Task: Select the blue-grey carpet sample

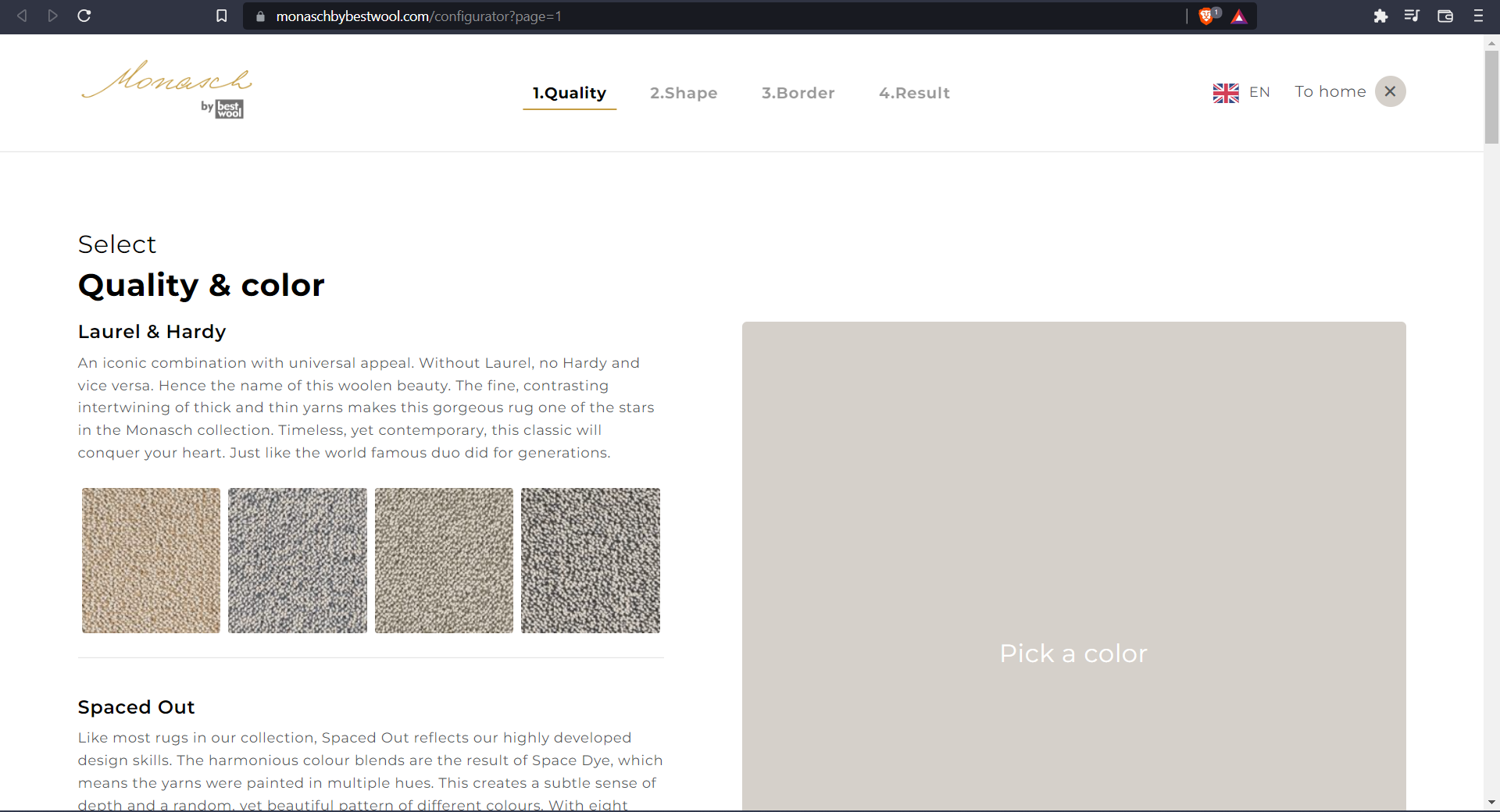Action: click(x=297, y=560)
